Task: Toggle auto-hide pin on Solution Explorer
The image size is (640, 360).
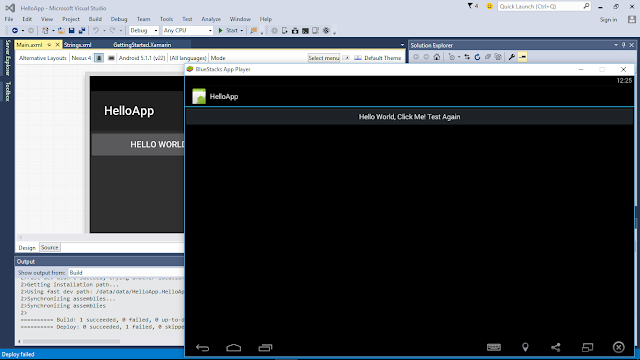Action: click(x=624, y=45)
